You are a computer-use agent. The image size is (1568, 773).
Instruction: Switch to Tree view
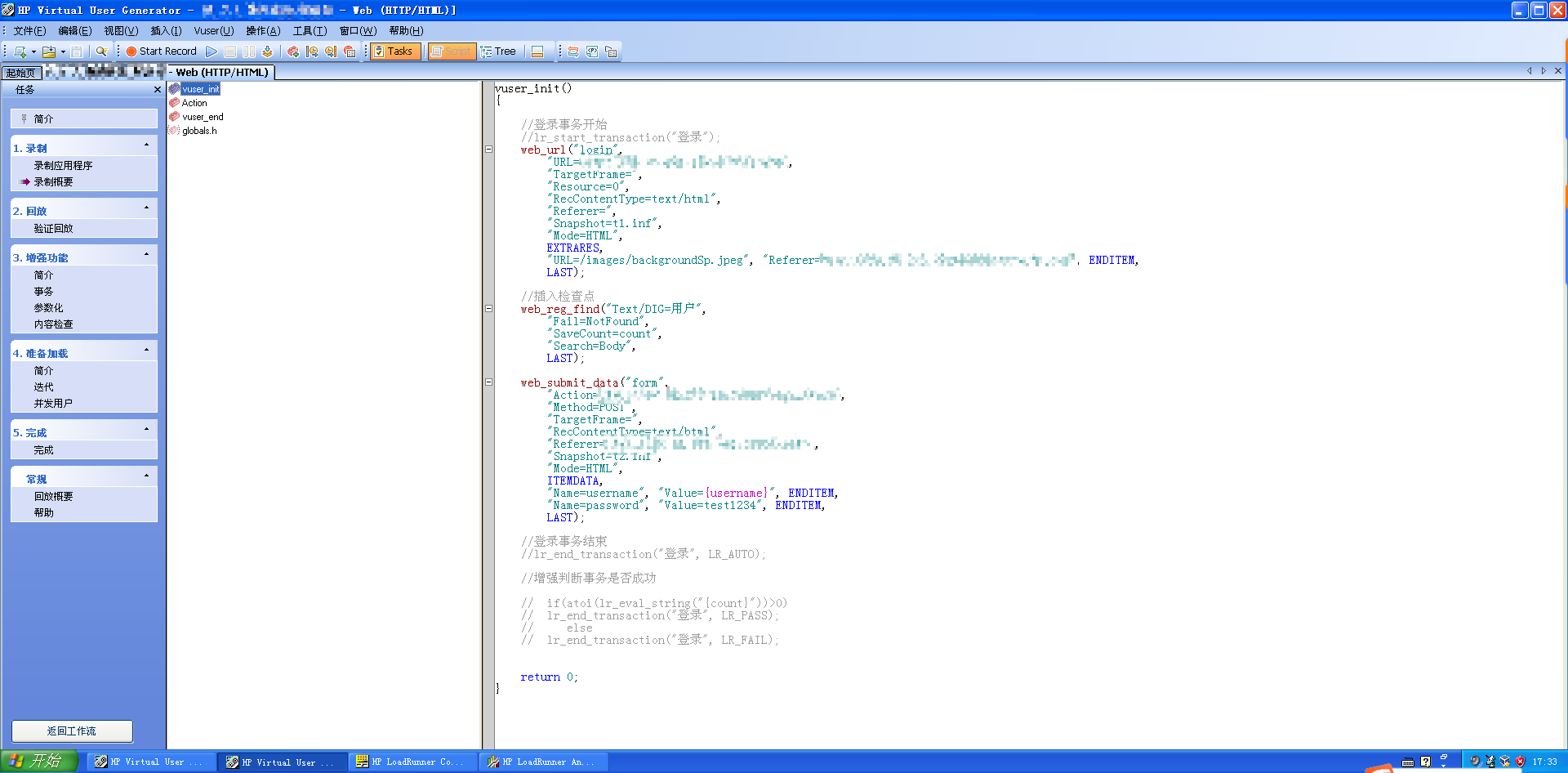click(x=499, y=51)
